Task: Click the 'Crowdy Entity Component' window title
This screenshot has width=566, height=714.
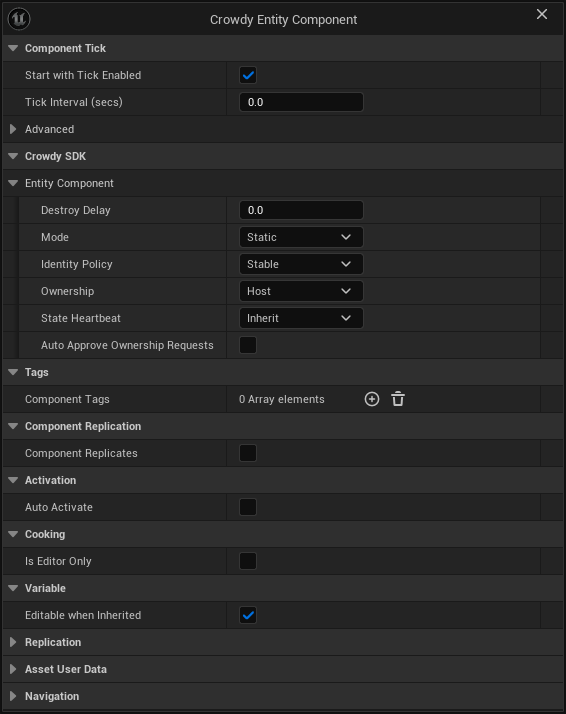Action: coord(283,20)
